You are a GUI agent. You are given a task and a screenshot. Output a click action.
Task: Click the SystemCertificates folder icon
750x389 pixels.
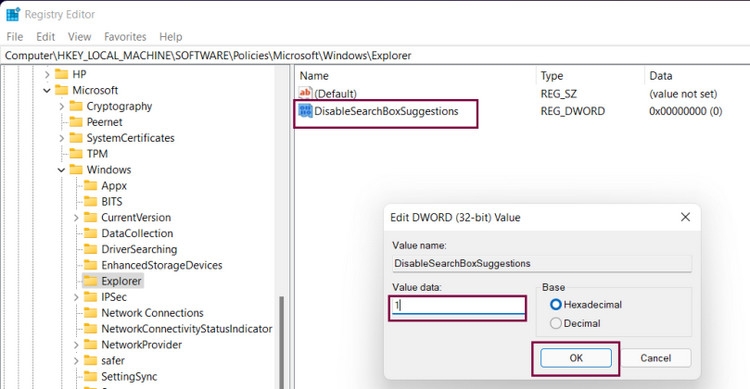[76, 138]
